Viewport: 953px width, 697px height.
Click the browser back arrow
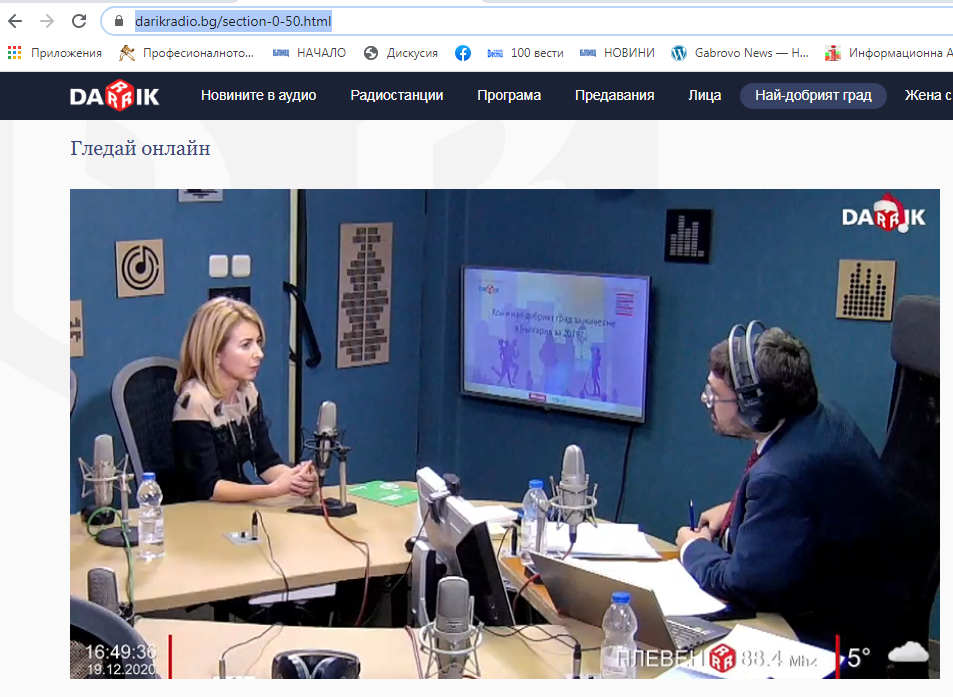(15, 21)
